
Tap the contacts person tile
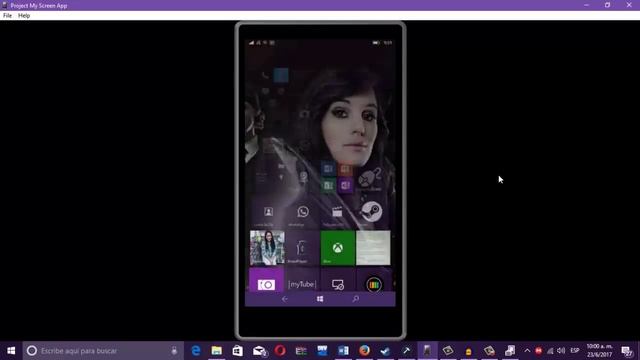tap(268, 213)
